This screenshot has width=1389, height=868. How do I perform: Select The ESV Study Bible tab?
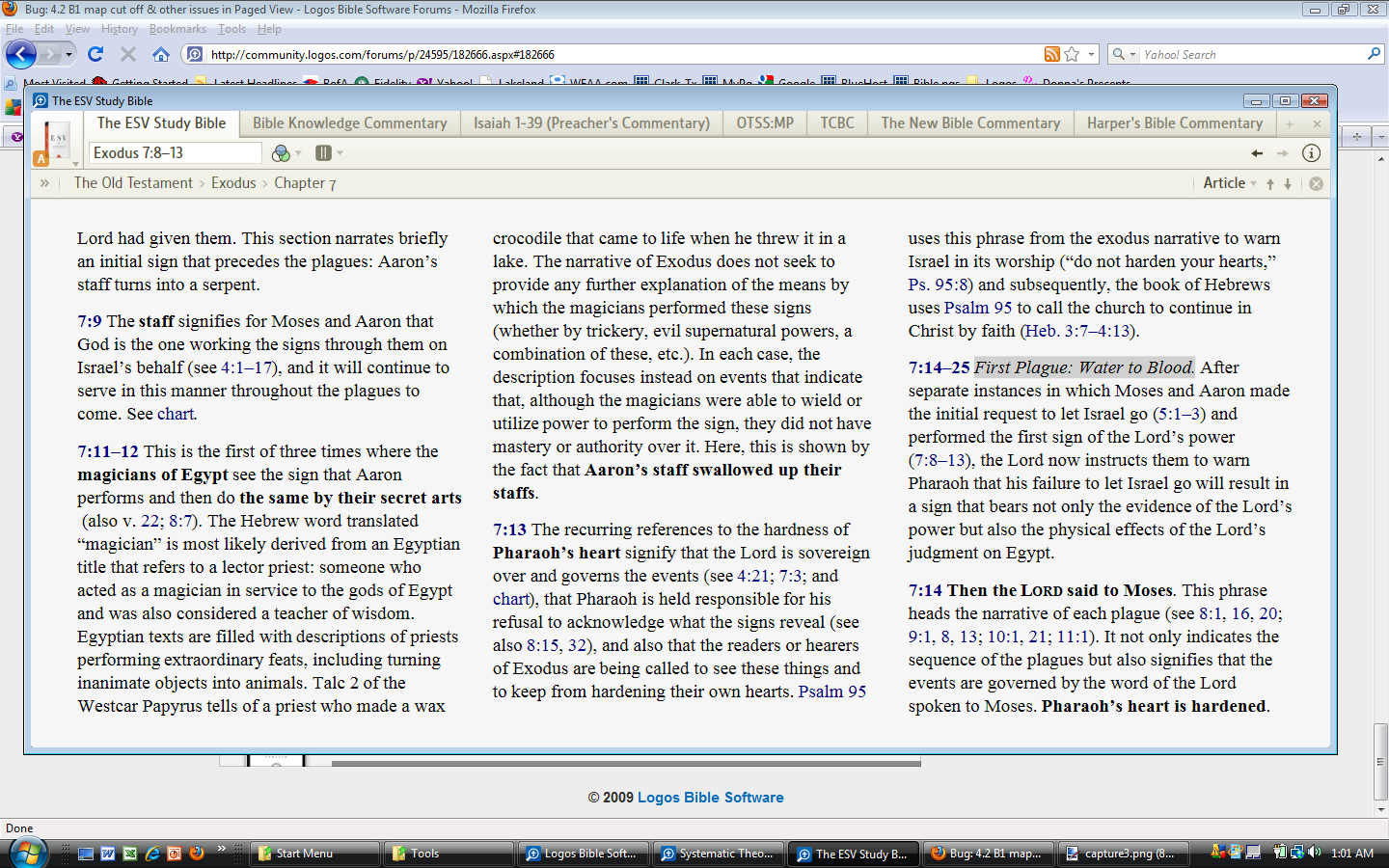(x=161, y=123)
